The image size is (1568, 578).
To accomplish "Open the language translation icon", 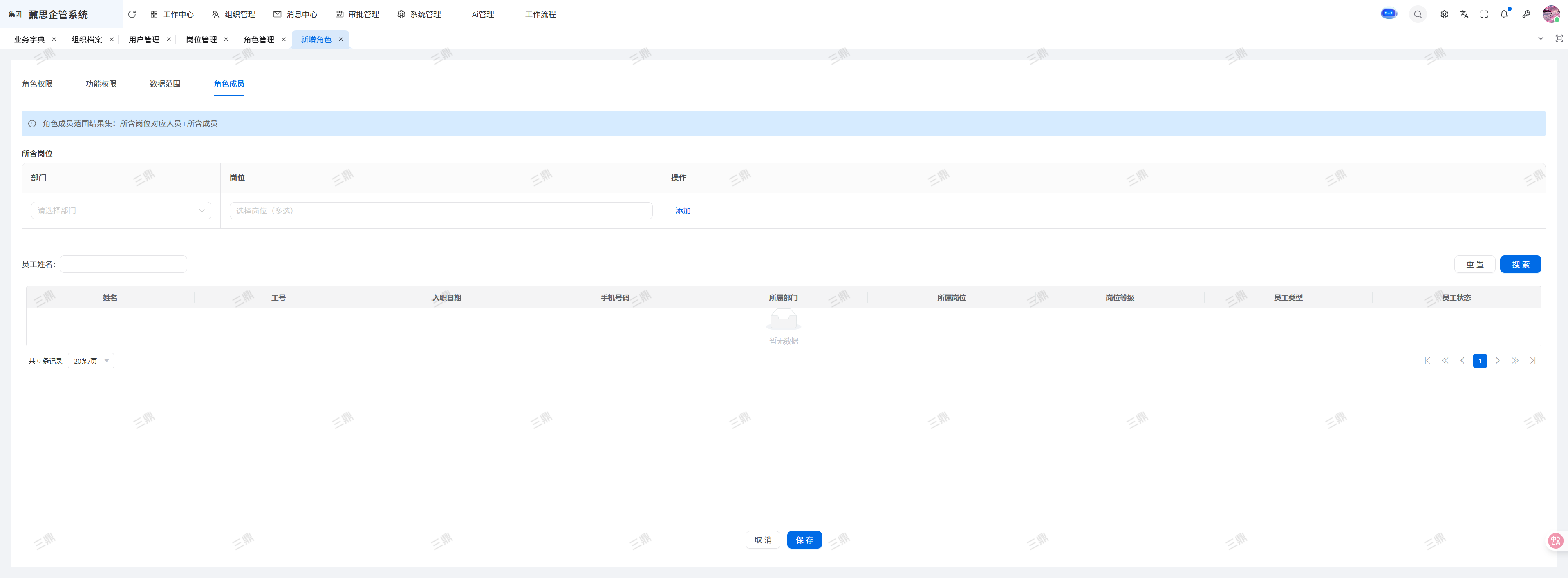I will tap(1464, 15).
